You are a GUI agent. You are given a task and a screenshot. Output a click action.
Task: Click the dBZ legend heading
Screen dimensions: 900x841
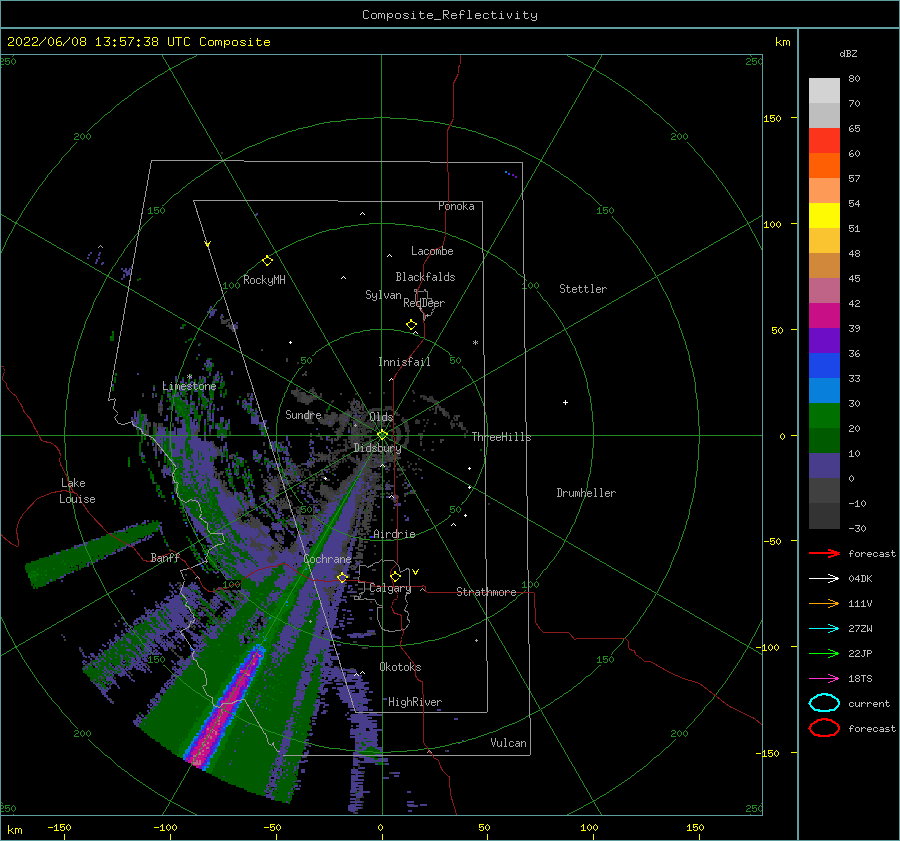[x=848, y=53]
